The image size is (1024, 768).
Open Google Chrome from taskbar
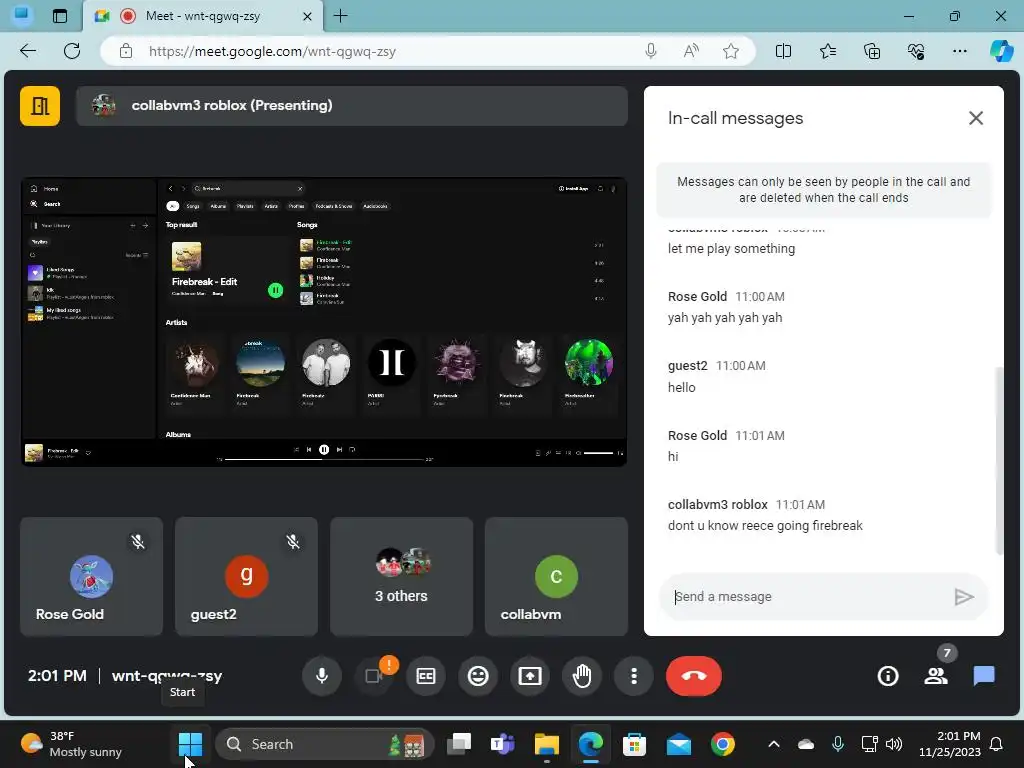pos(722,744)
